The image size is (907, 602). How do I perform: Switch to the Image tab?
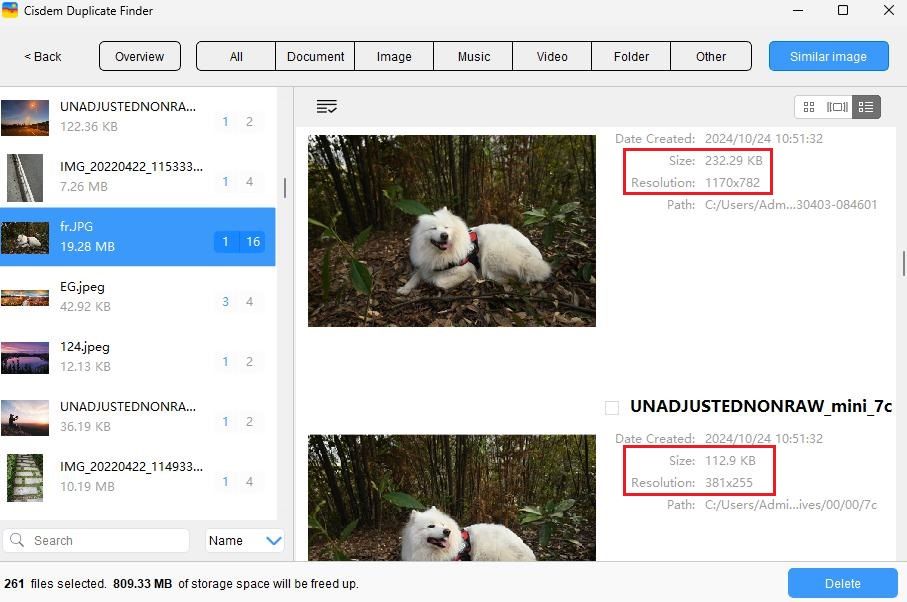394,56
